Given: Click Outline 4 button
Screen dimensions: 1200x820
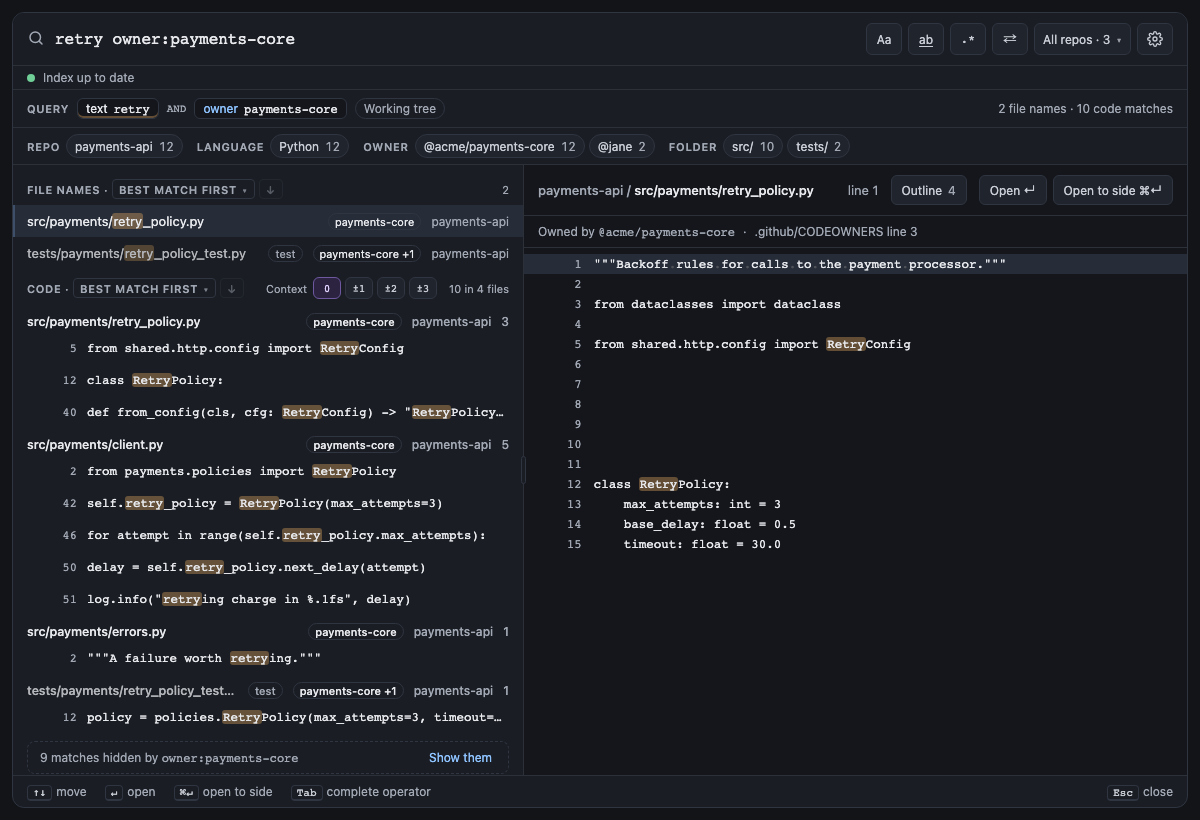Looking at the screenshot, I should (929, 191).
